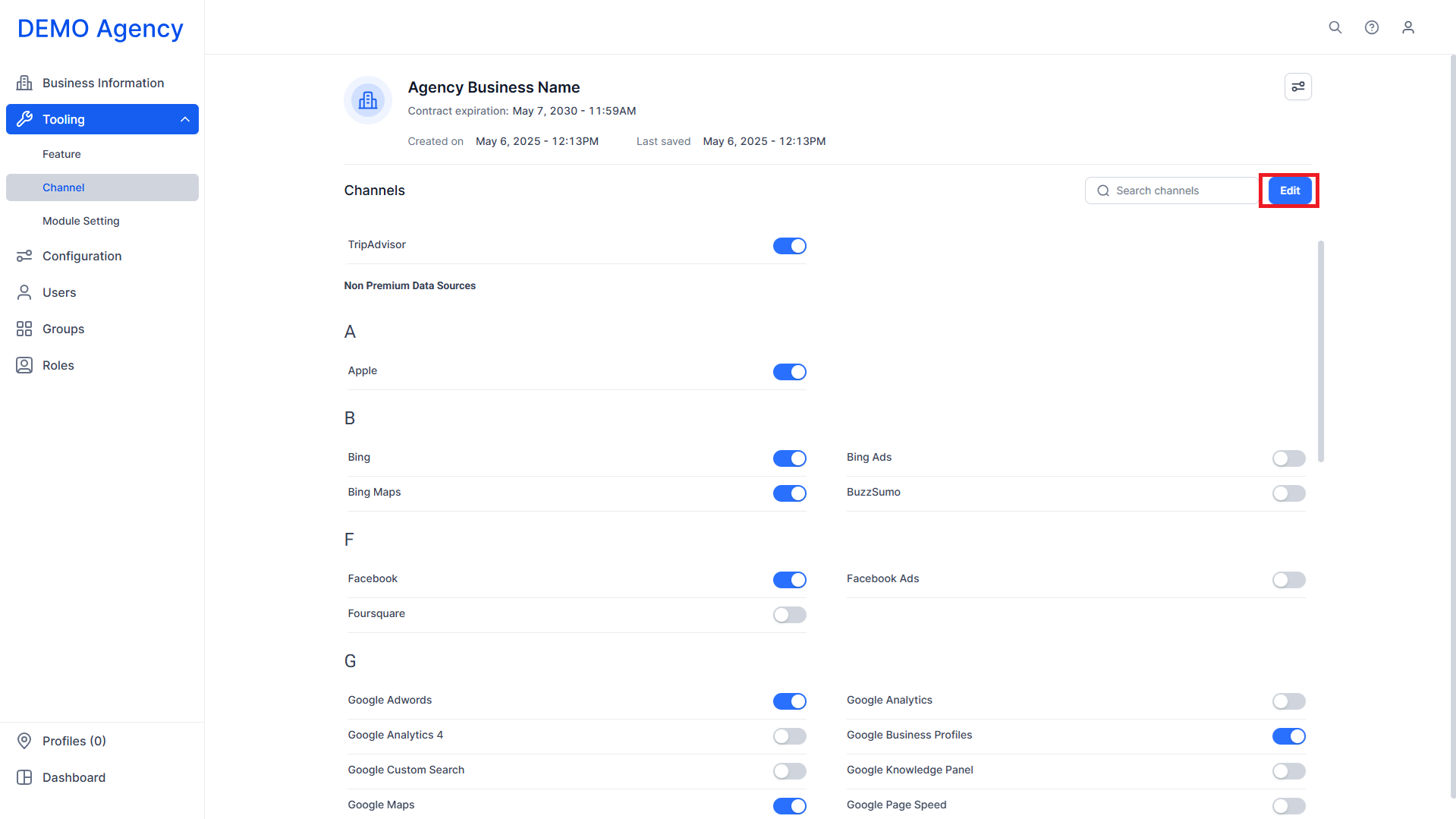
Task: Click the Google Business Profiles label
Action: point(909,735)
